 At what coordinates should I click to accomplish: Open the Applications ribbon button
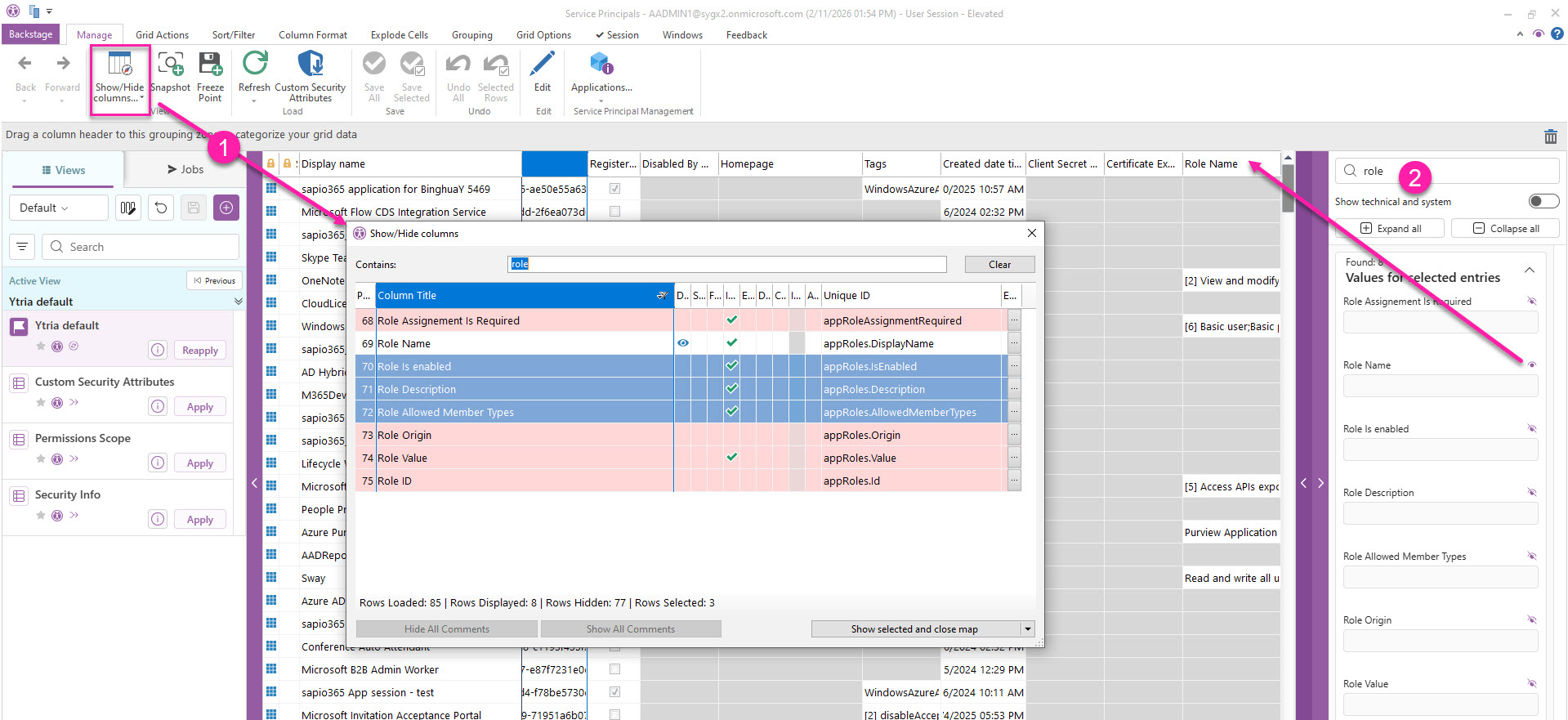(x=601, y=65)
